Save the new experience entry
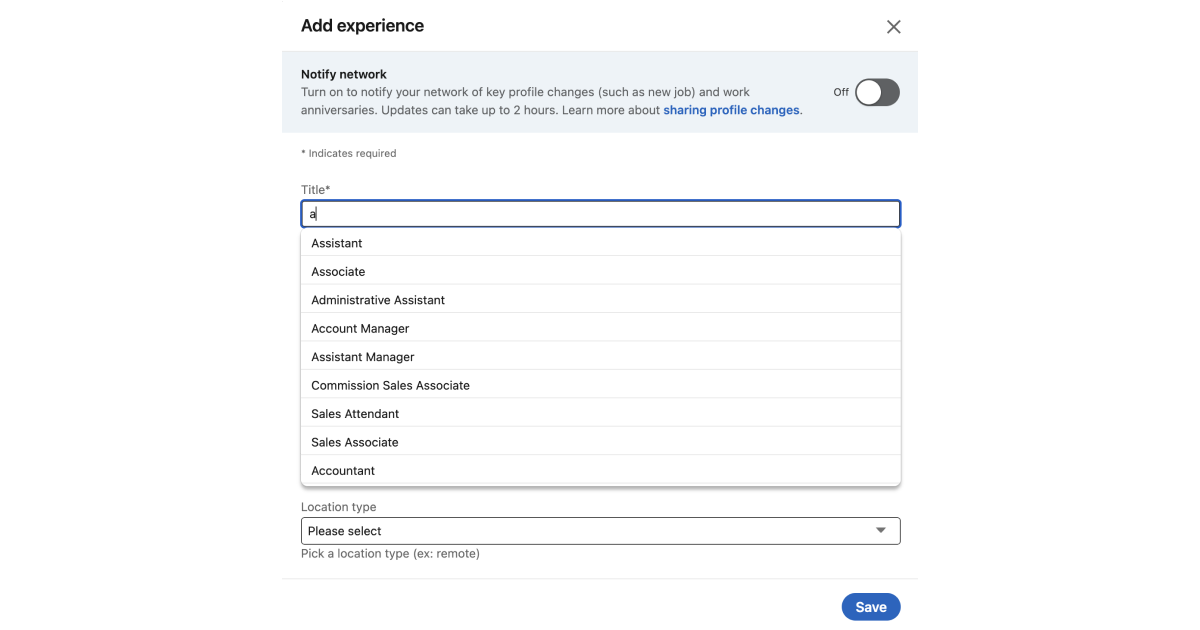 pyautogui.click(x=871, y=607)
